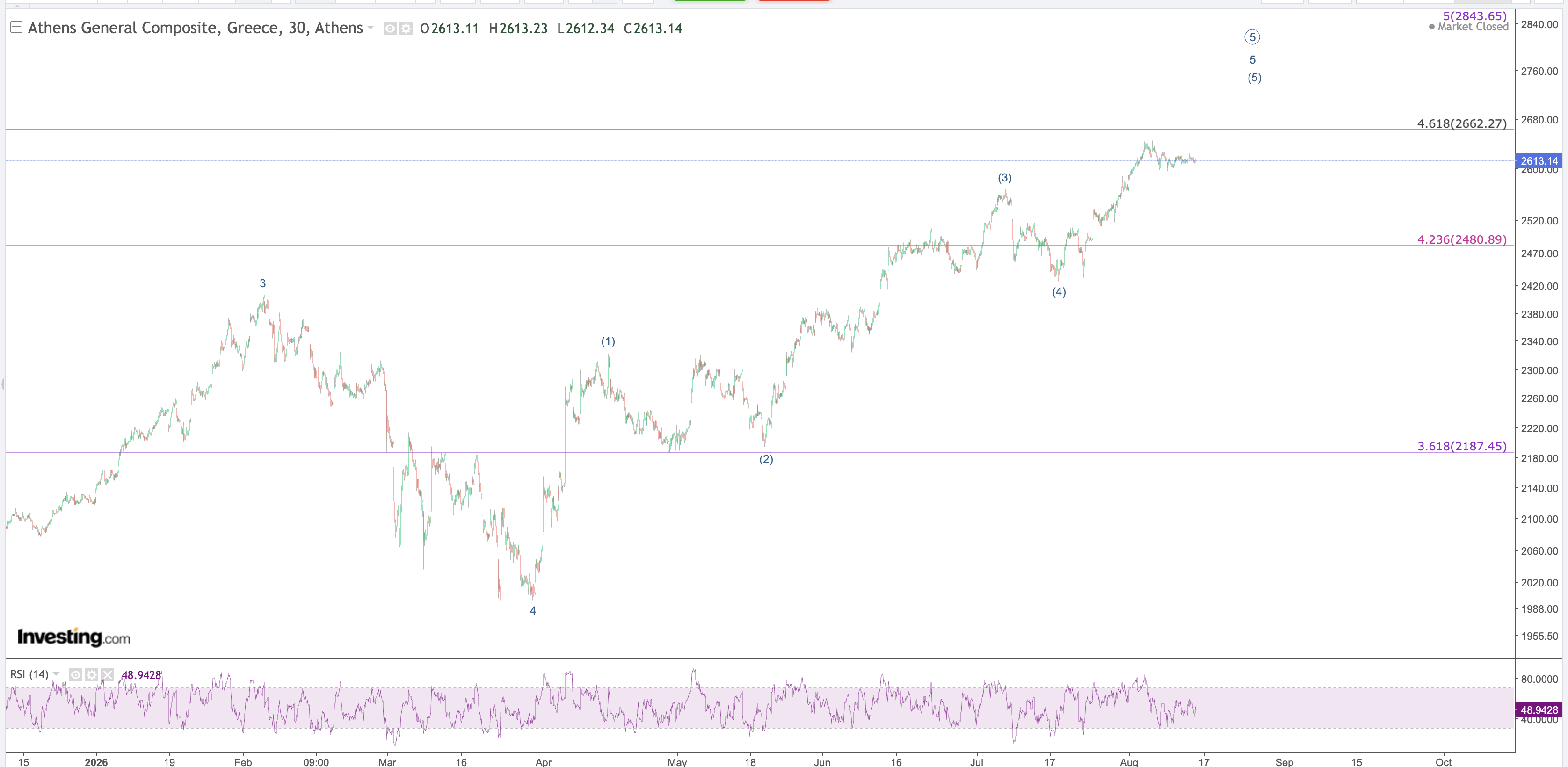This screenshot has height=767, width=1568.
Task: Click the 2420.00 price axis label
Action: coord(1539,286)
